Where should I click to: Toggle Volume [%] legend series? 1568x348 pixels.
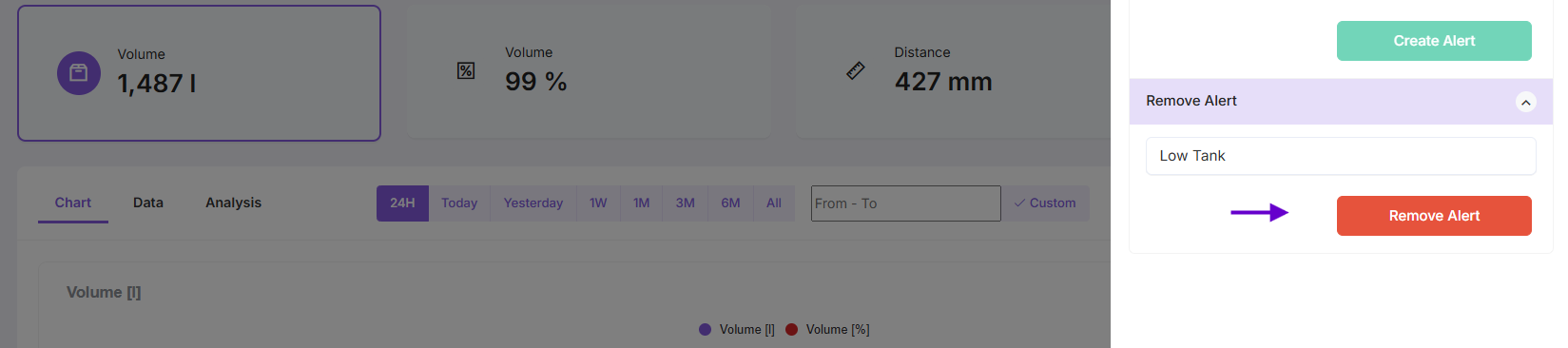828,330
